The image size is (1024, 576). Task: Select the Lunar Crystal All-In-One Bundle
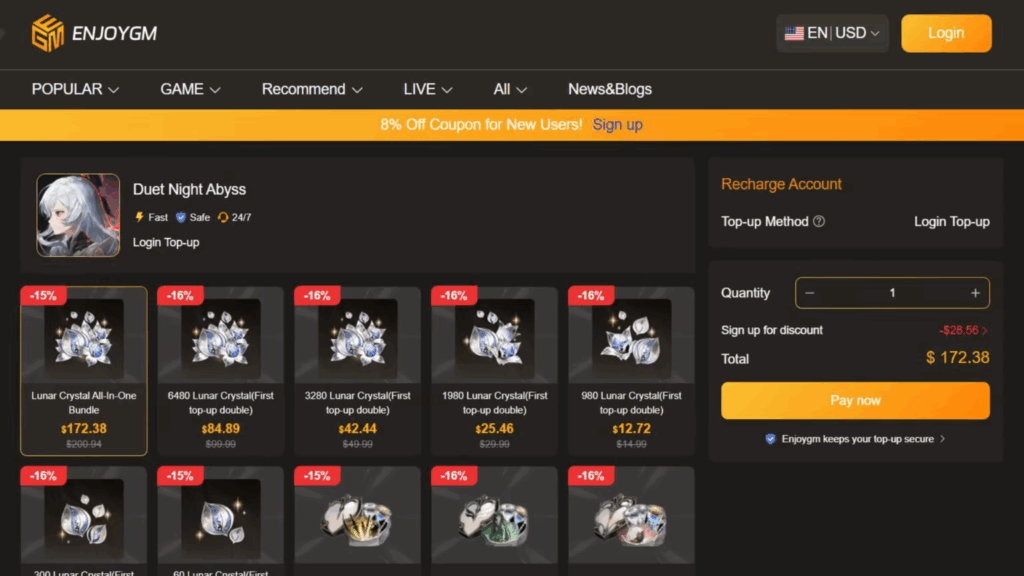[x=84, y=370]
